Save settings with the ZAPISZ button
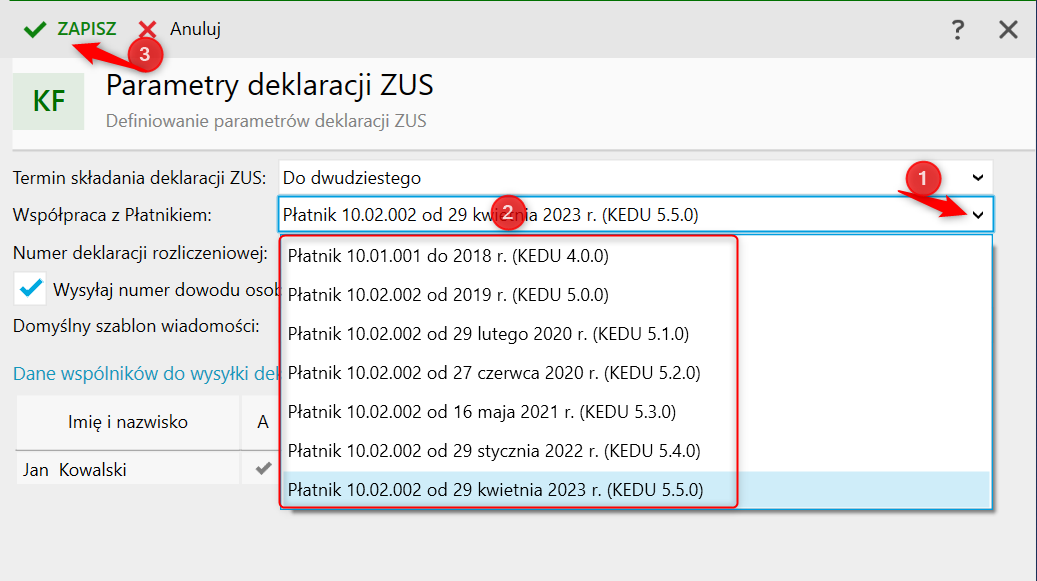This screenshot has width=1037, height=581. click(x=69, y=29)
